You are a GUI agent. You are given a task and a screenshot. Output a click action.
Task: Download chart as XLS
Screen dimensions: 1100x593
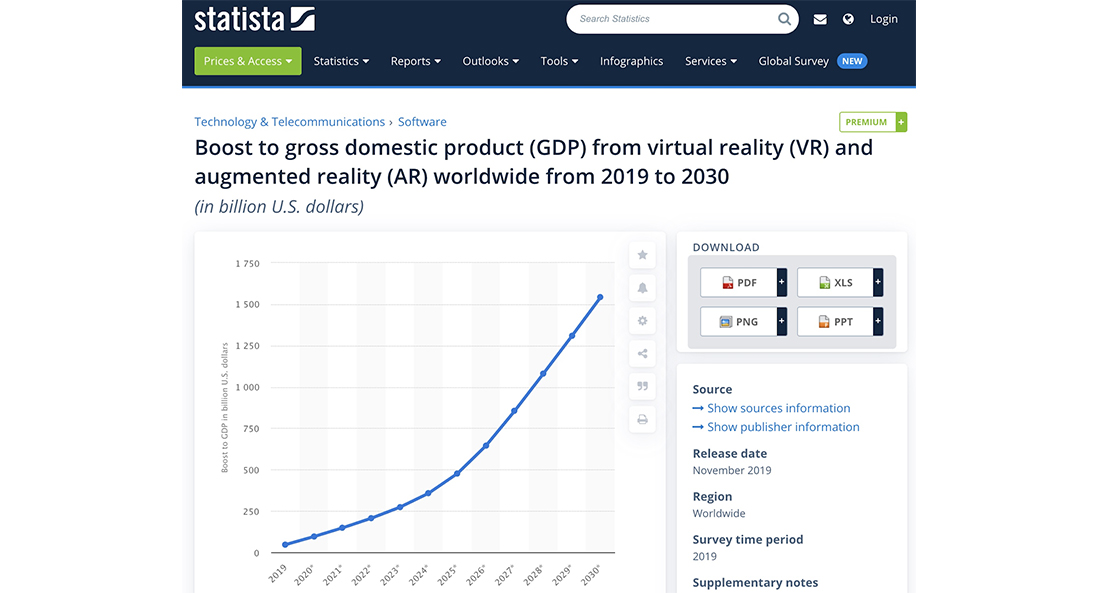tap(835, 283)
